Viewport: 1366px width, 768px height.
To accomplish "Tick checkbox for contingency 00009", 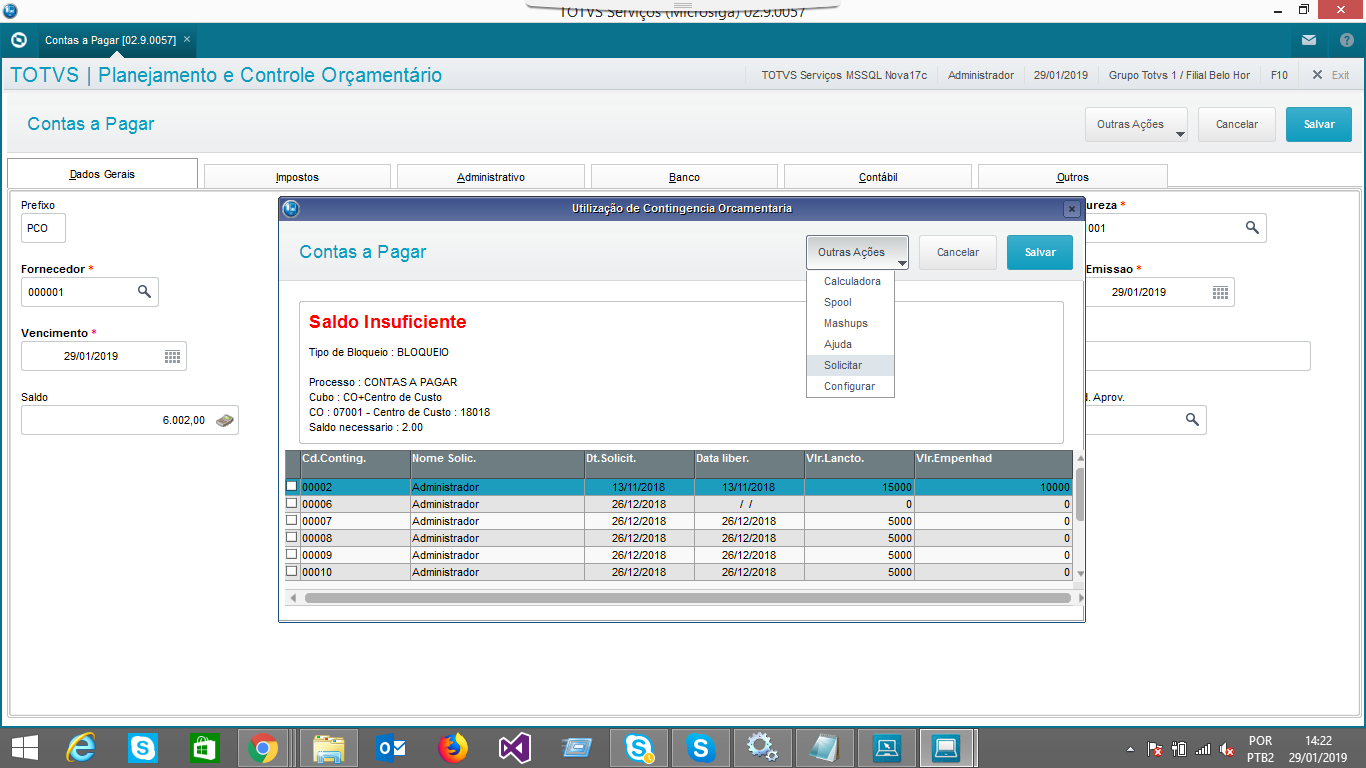I will coord(292,554).
